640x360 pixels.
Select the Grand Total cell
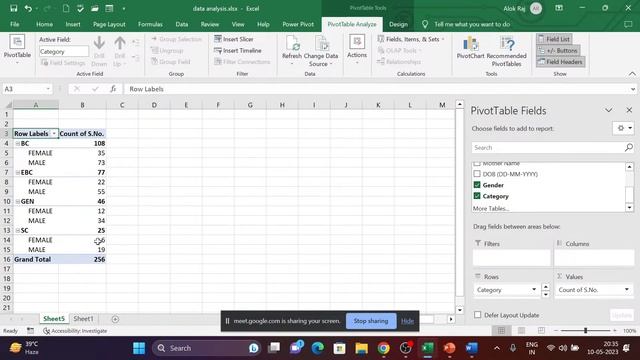pos(36,259)
